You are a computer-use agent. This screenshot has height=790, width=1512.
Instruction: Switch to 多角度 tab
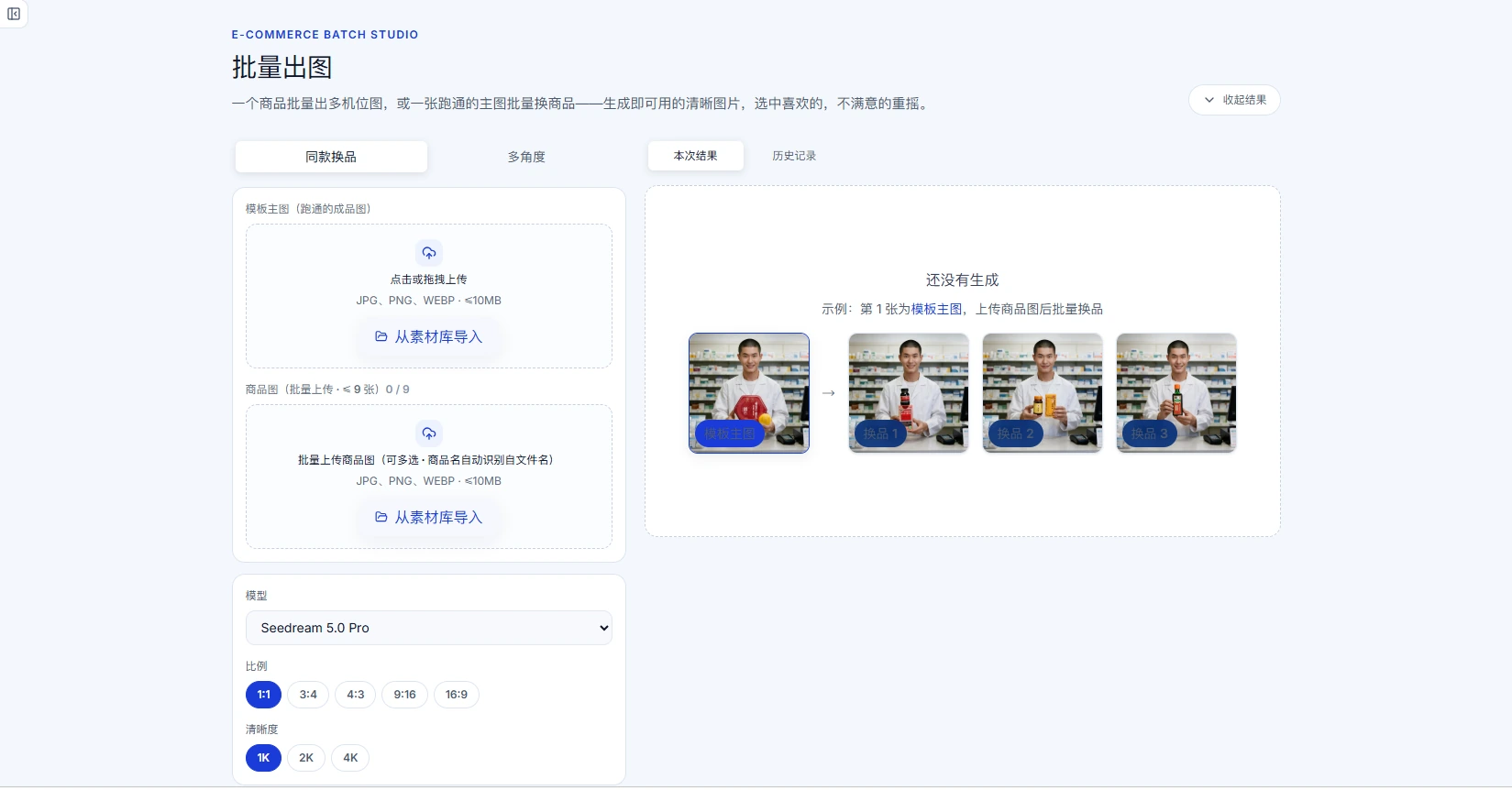point(526,157)
